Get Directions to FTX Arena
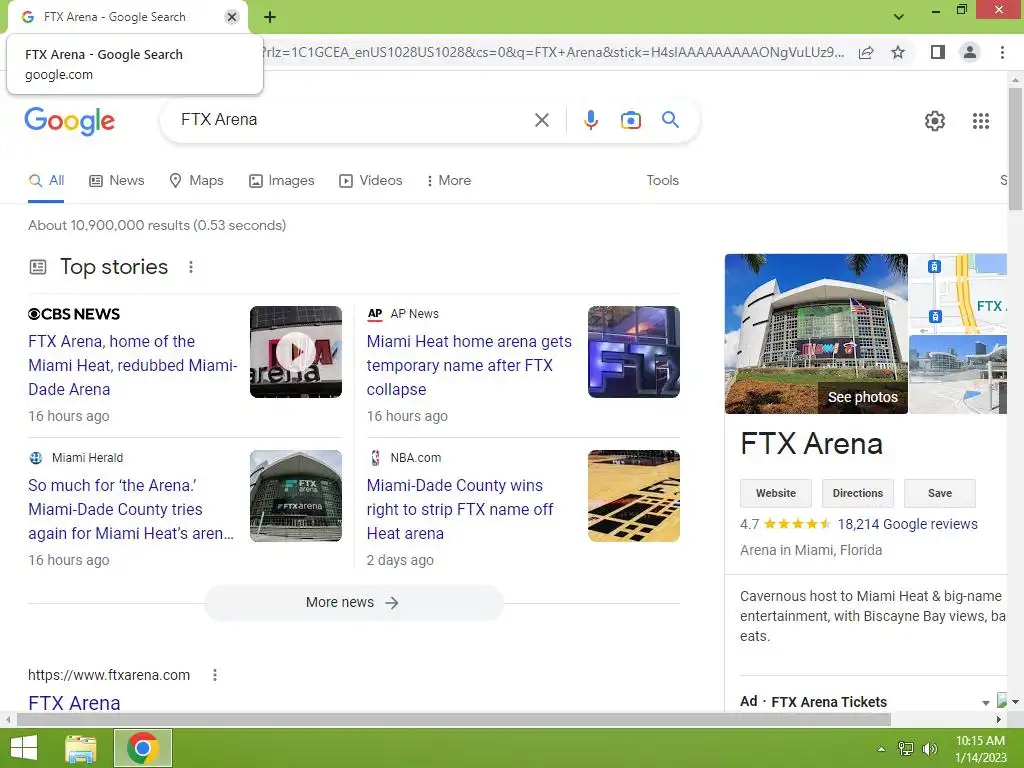This screenshot has width=1024, height=768. (857, 493)
